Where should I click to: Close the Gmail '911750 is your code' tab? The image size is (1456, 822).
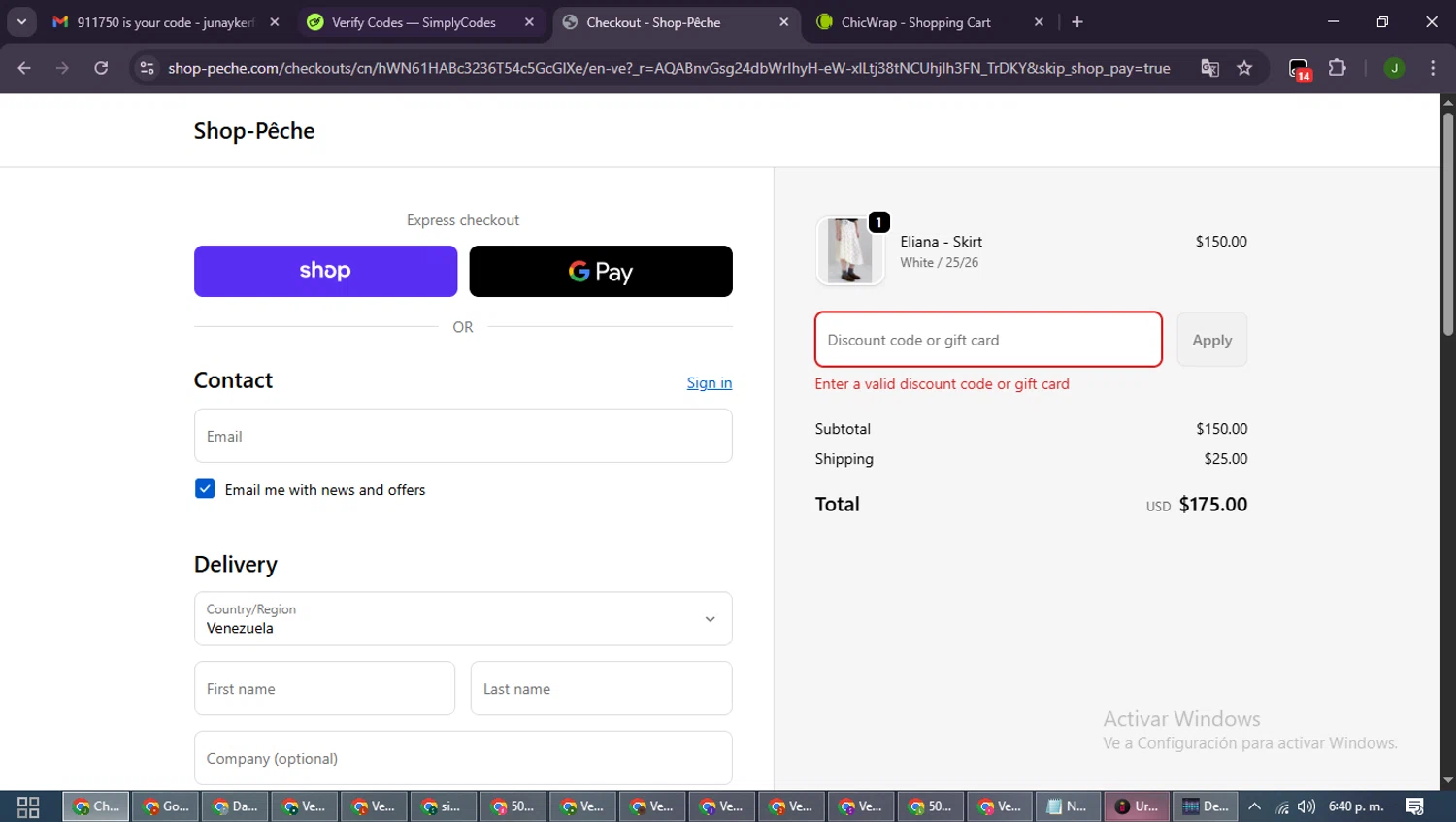(x=275, y=22)
